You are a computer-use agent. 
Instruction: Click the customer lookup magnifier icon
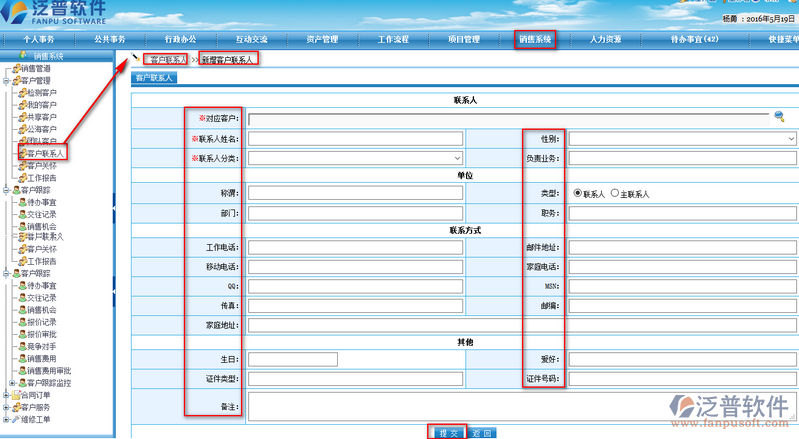pos(779,116)
